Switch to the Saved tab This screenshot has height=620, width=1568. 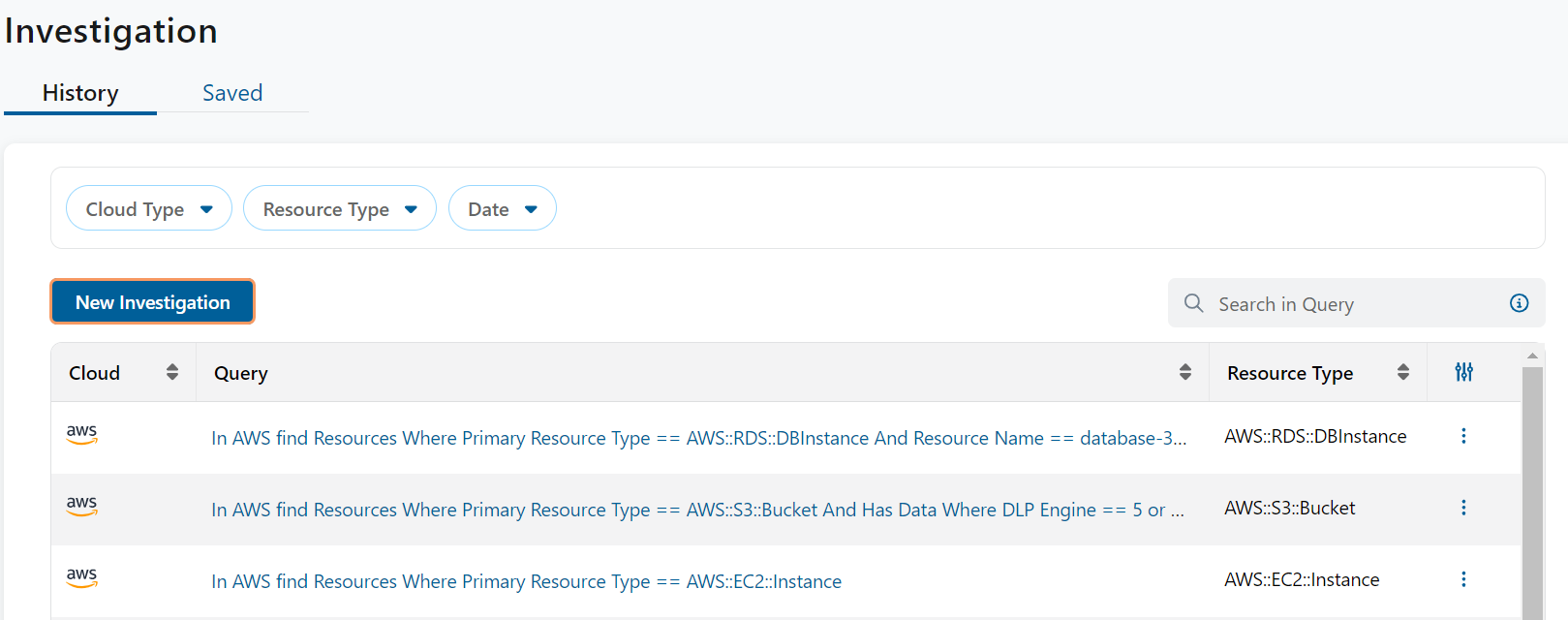point(232,93)
